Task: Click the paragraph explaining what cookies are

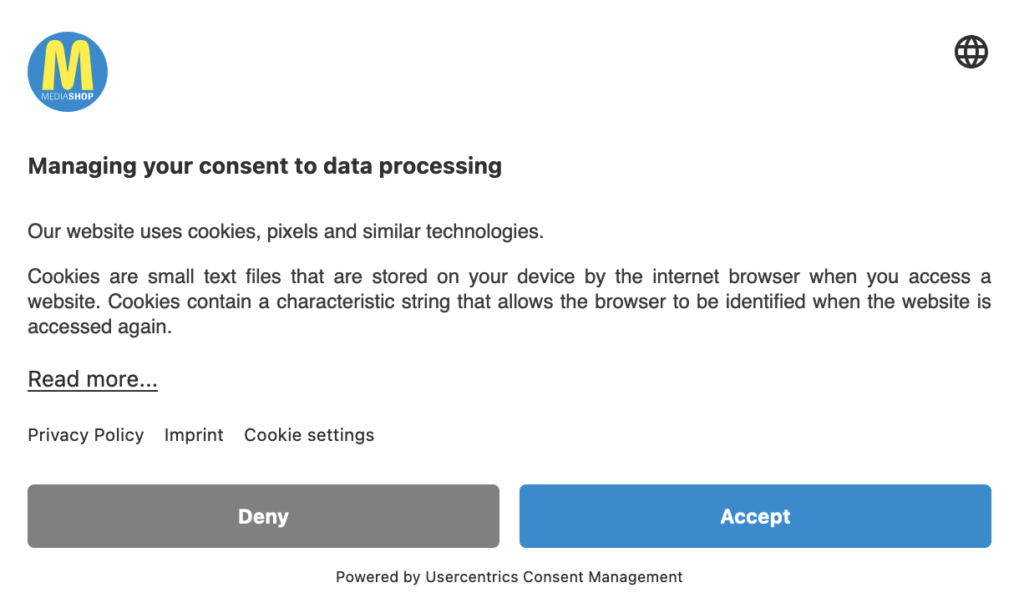Action: (509, 301)
